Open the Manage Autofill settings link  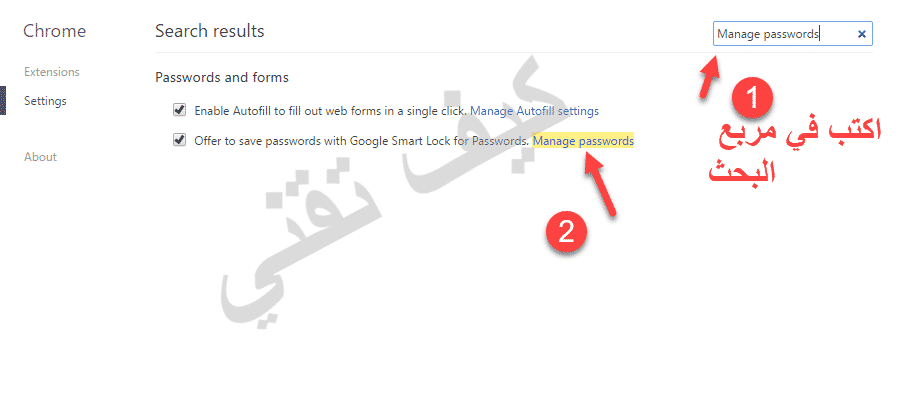[534, 110]
